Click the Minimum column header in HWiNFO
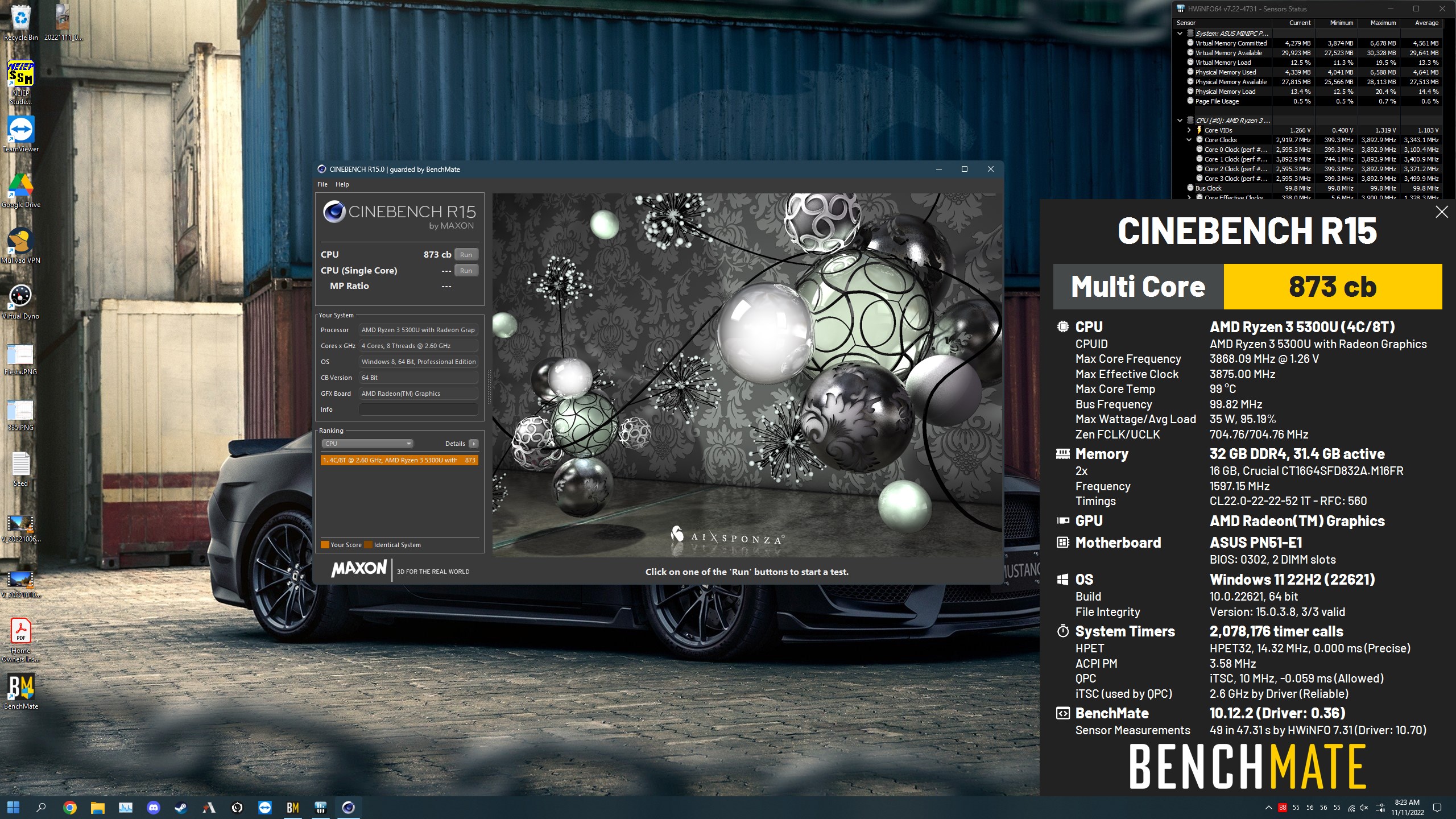This screenshot has width=1456, height=819. [x=1336, y=23]
